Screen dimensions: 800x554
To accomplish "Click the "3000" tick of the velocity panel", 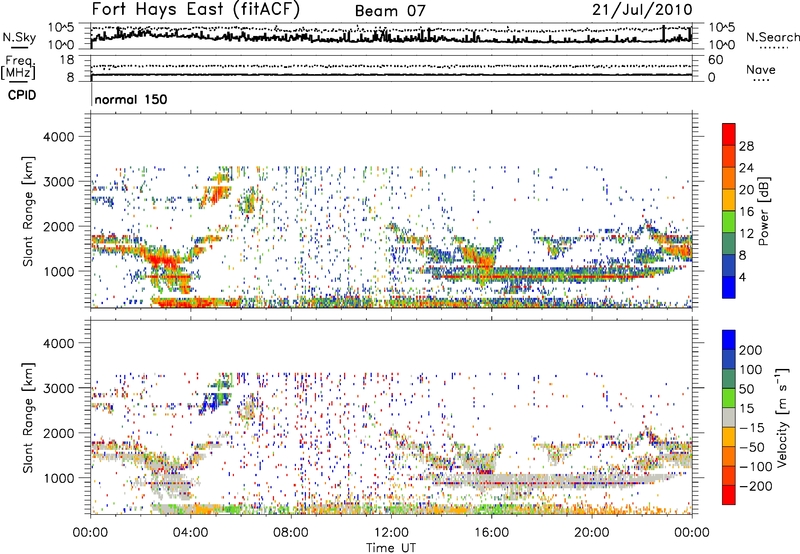I will pos(58,388).
